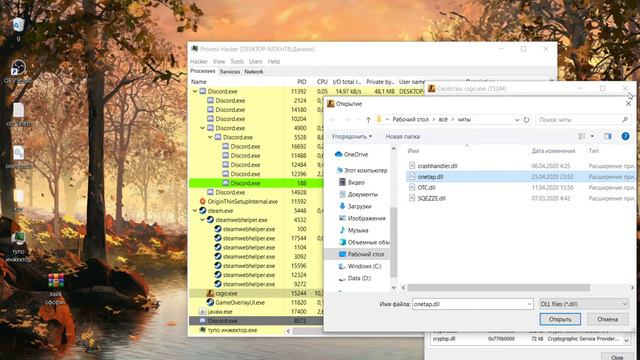The height and width of the screenshot is (360, 640).
Task: Select the csgo.exe process row
Action: tap(256, 293)
